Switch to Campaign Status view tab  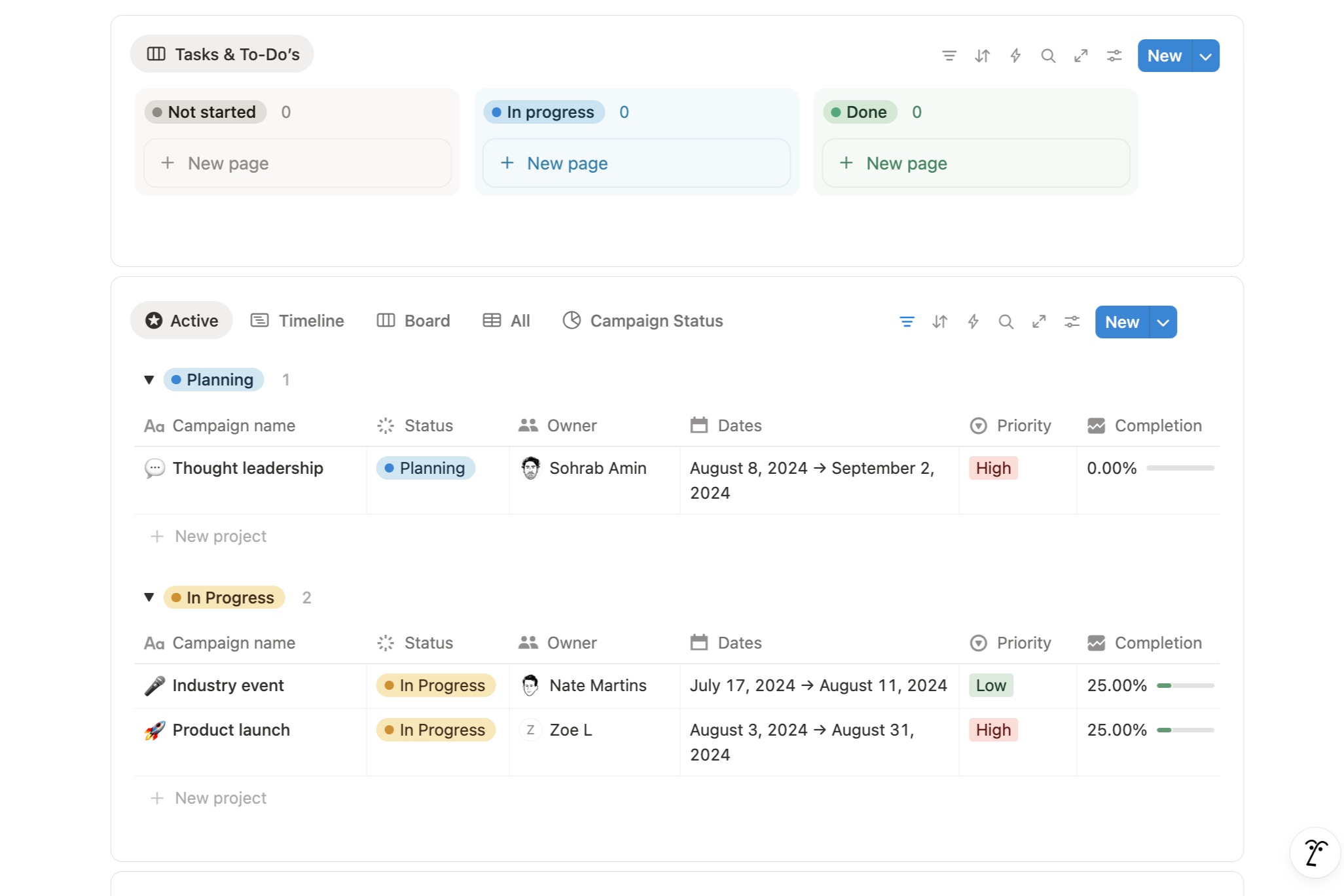[643, 321]
